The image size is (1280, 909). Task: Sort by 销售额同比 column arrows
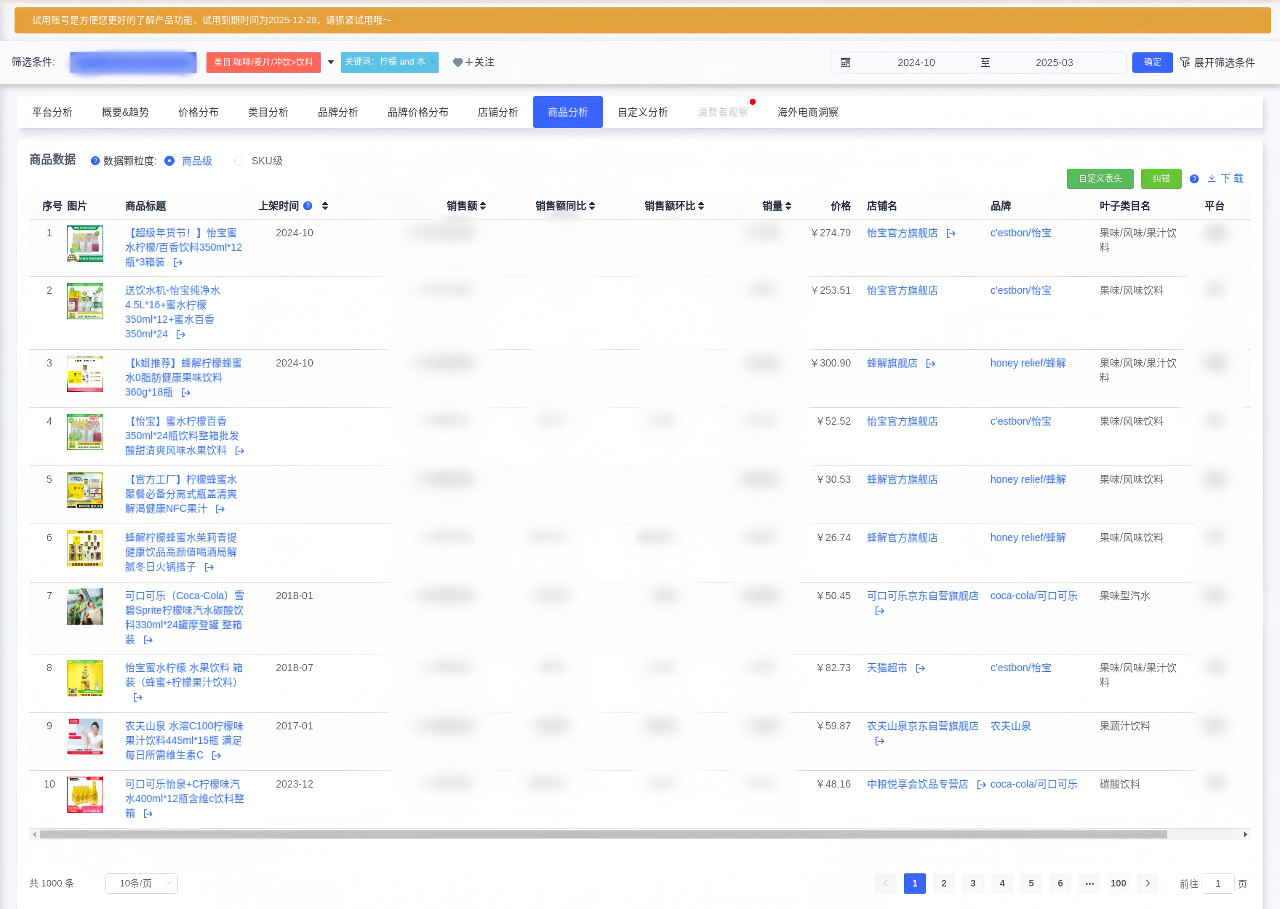592,206
